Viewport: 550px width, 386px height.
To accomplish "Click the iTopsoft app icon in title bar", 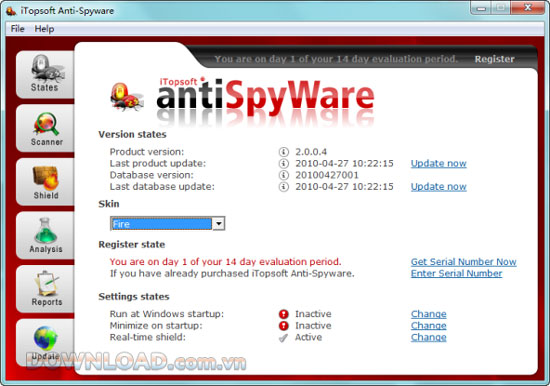I will point(11,11).
